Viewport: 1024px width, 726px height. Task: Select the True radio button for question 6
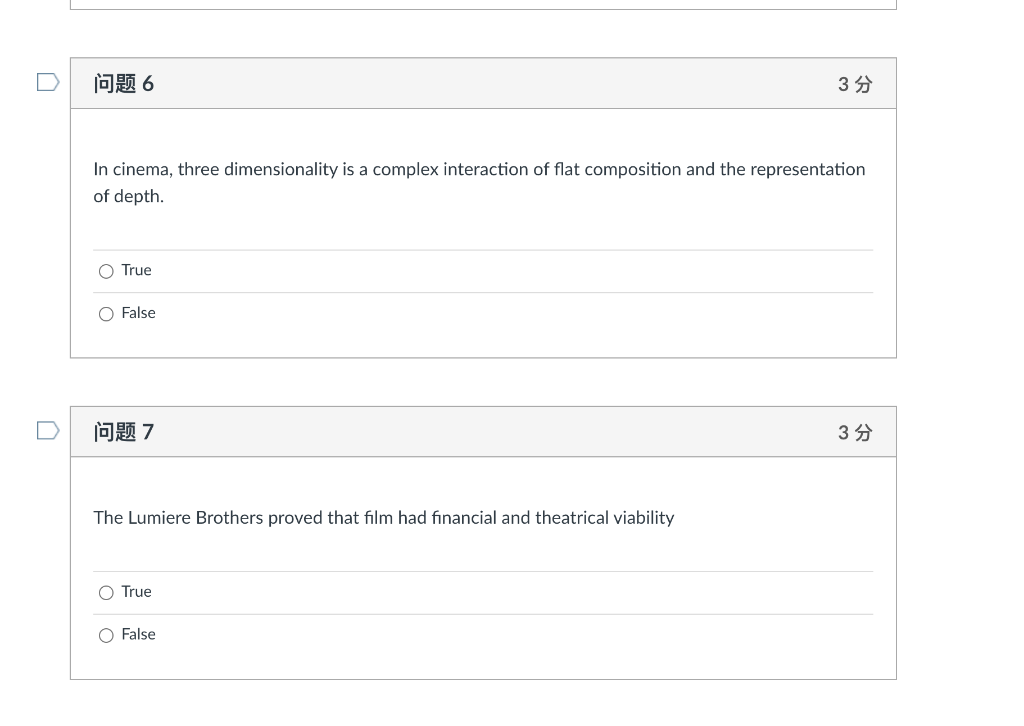click(x=106, y=271)
